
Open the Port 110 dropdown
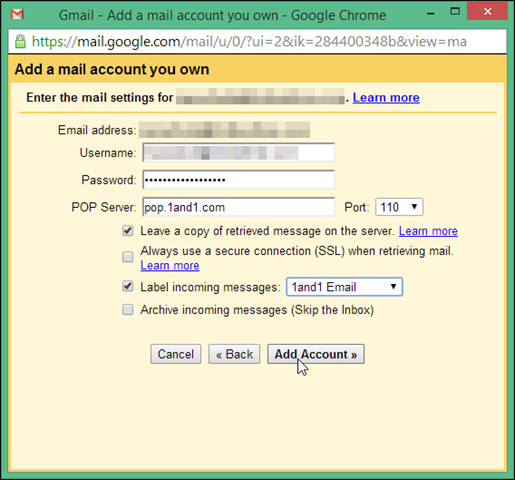tap(399, 207)
